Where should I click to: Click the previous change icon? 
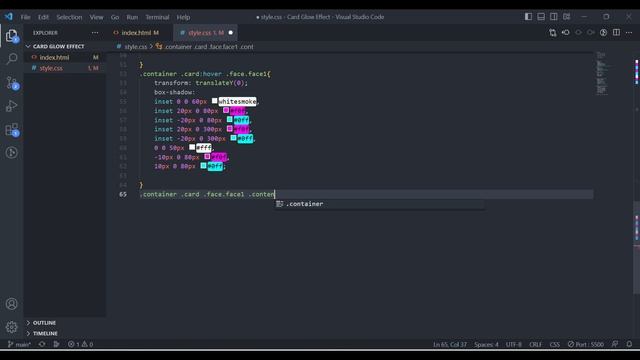[x=578, y=33]
